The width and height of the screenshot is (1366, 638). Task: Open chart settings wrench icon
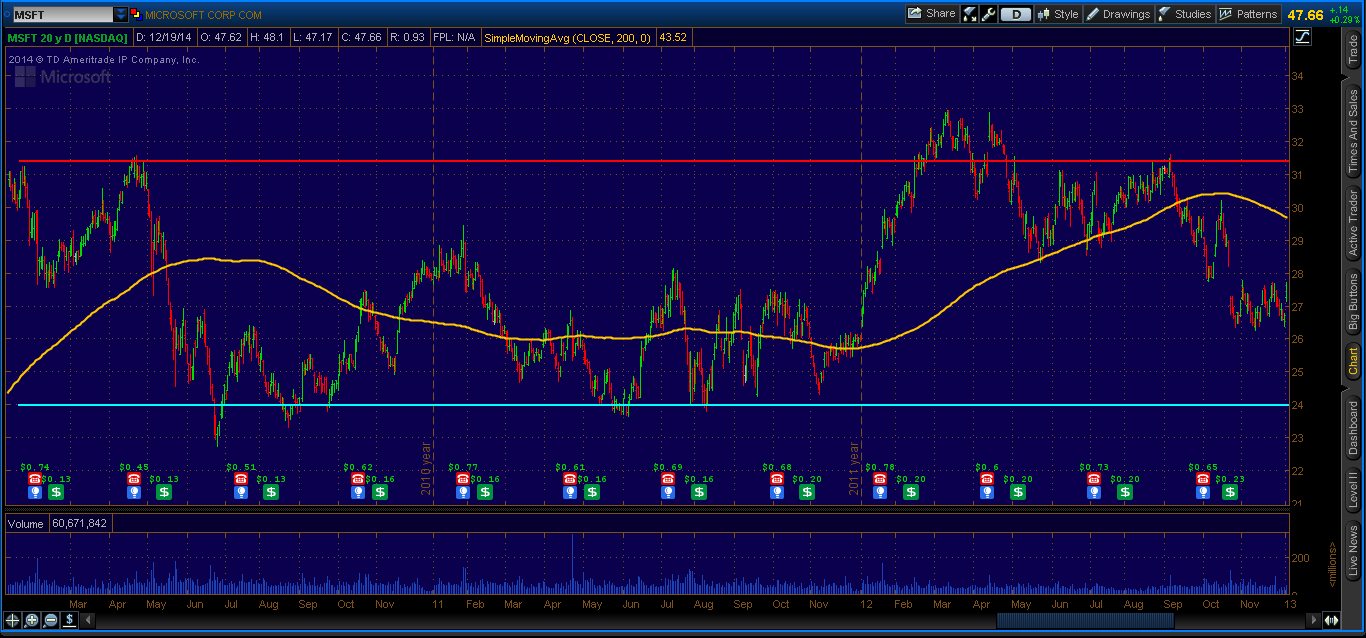click(x=989, y=14)
